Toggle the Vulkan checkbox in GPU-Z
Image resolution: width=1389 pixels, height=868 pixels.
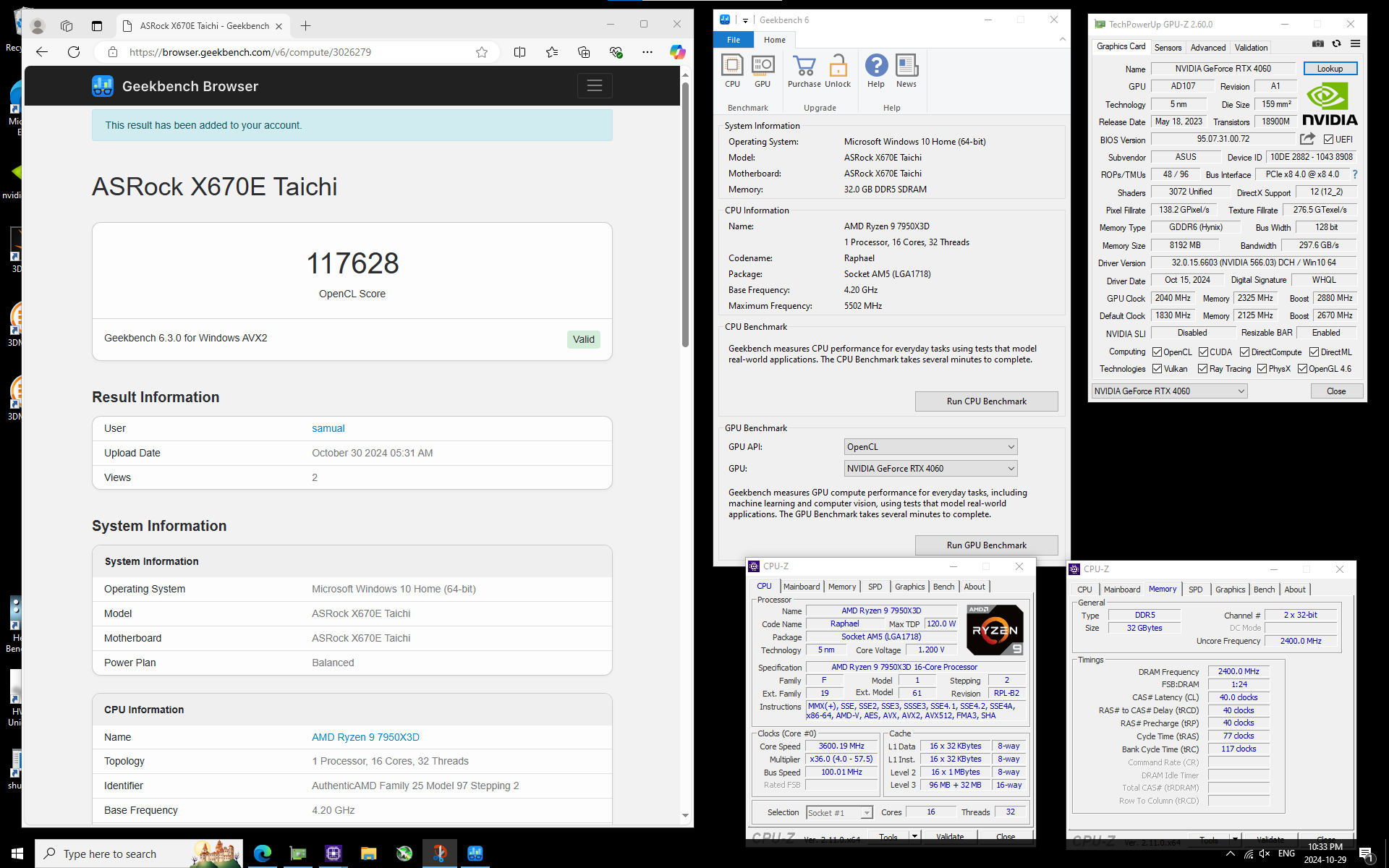[1157, 369]
